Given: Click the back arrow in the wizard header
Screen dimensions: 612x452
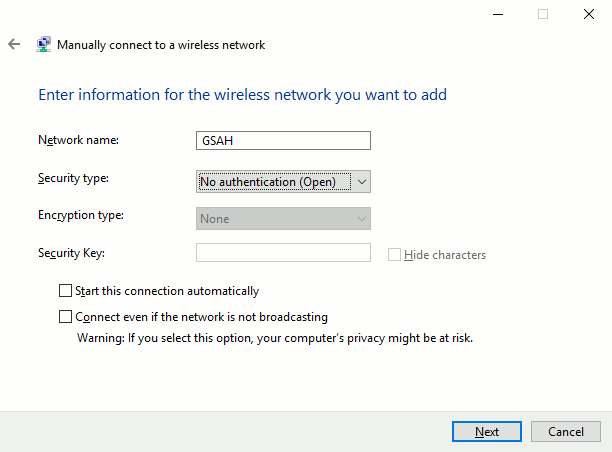Looking at the screenshot, I should 14,45.
